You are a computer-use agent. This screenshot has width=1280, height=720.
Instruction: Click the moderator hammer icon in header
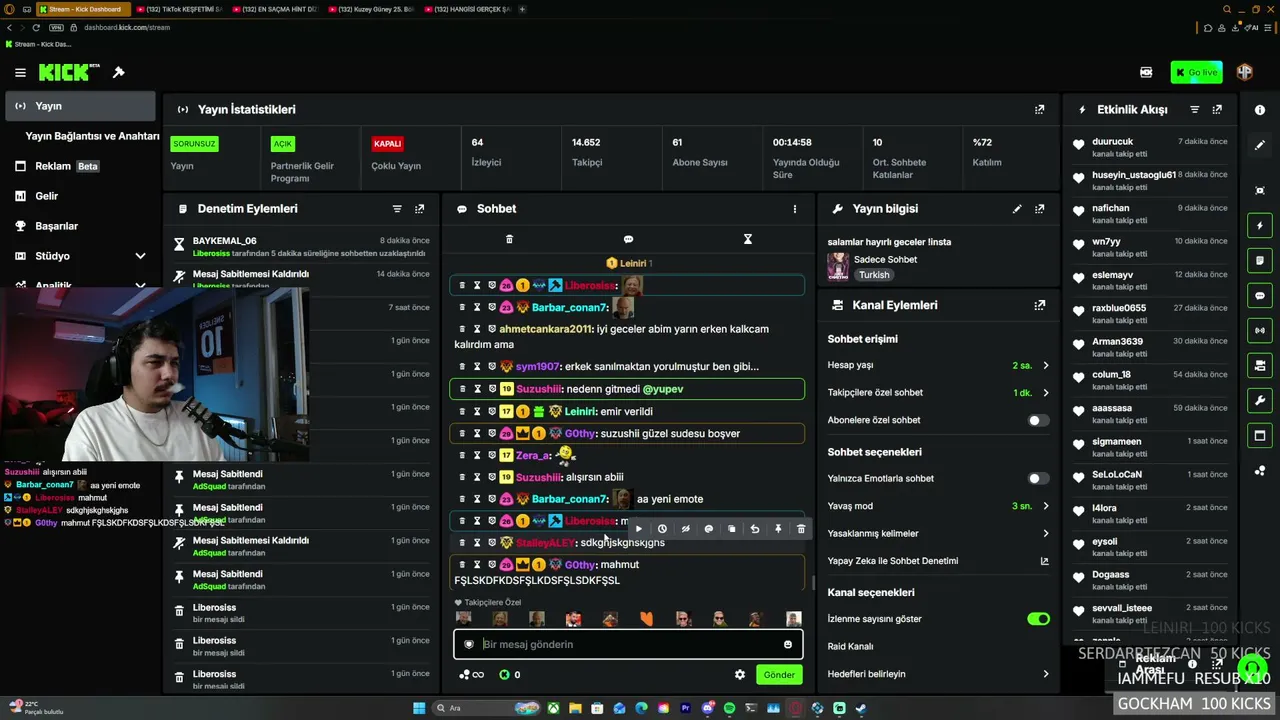pyautogui.click(x=118, y=72)
